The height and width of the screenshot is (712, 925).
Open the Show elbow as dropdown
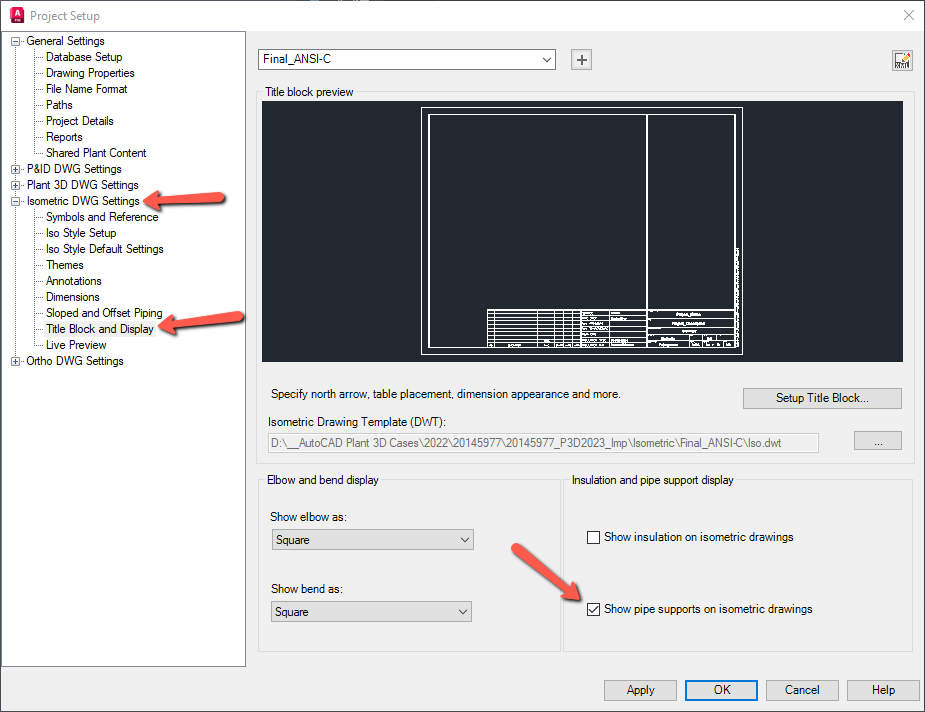466,539
